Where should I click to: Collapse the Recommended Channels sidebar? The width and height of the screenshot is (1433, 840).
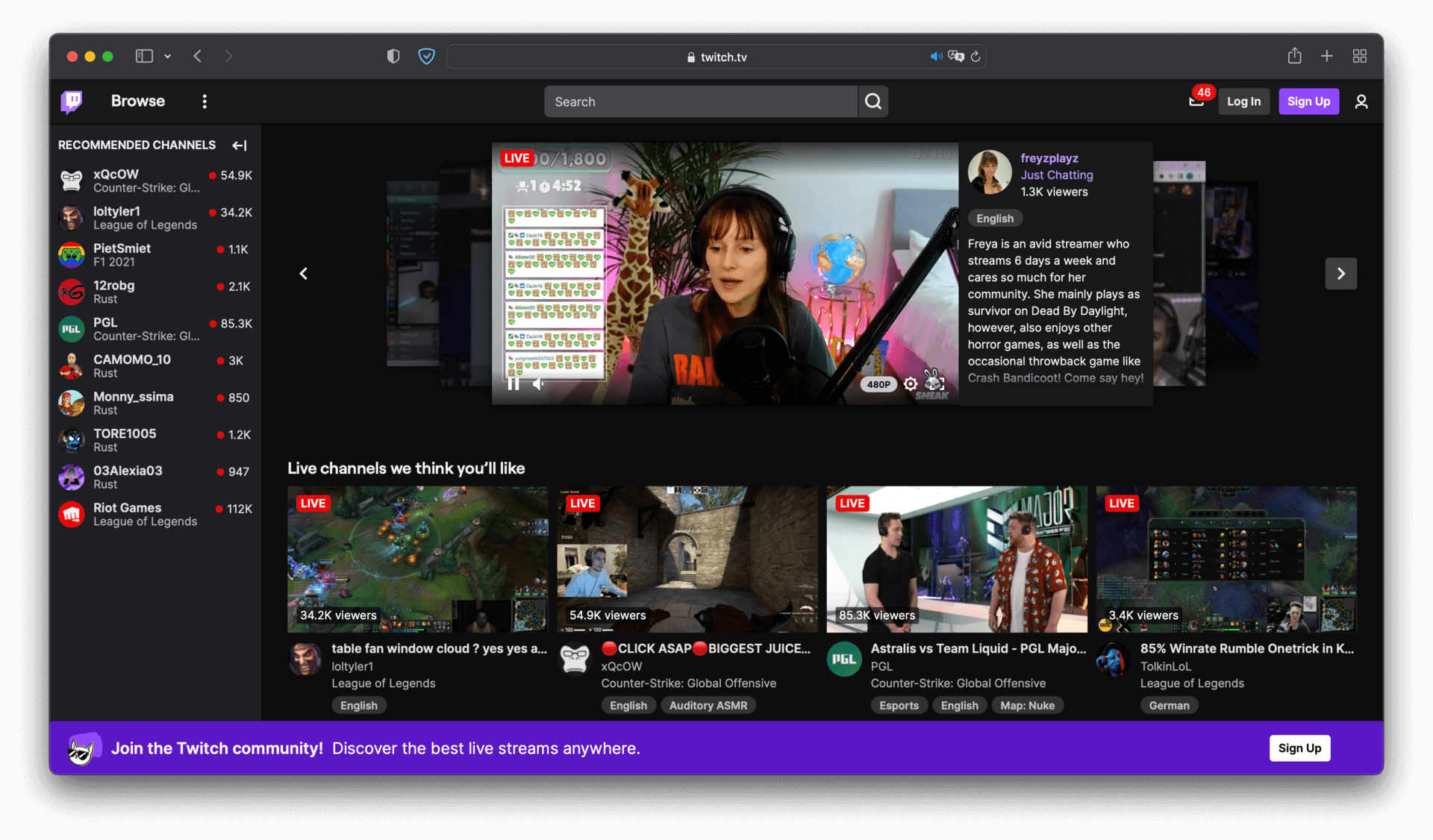240,145
